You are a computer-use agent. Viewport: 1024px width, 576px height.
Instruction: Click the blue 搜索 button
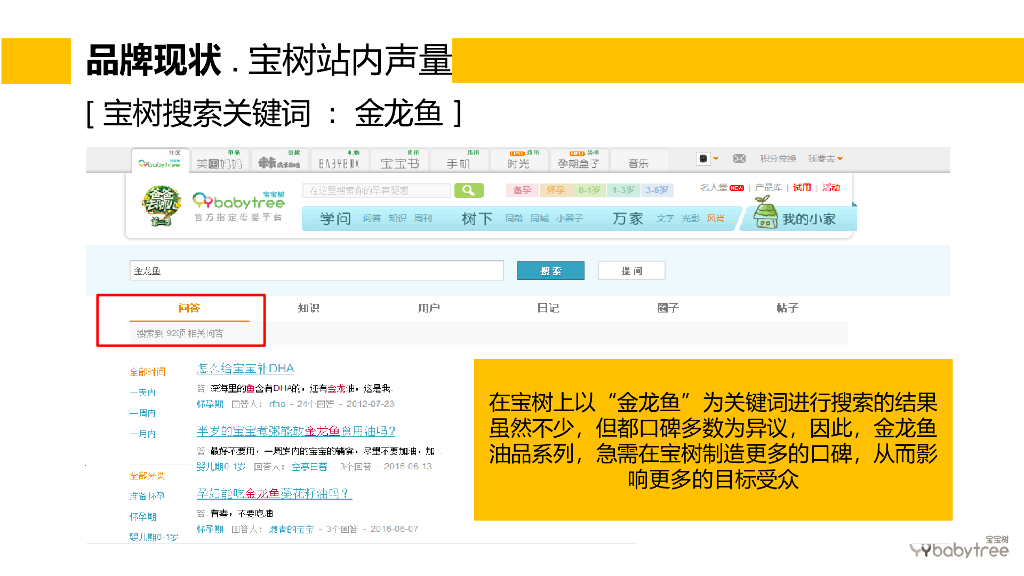(x=551, y=270)
